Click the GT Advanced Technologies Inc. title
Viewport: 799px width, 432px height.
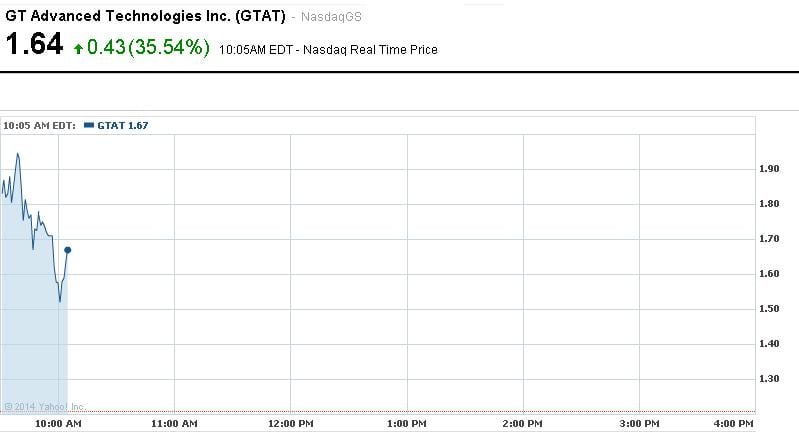[148, 16]
